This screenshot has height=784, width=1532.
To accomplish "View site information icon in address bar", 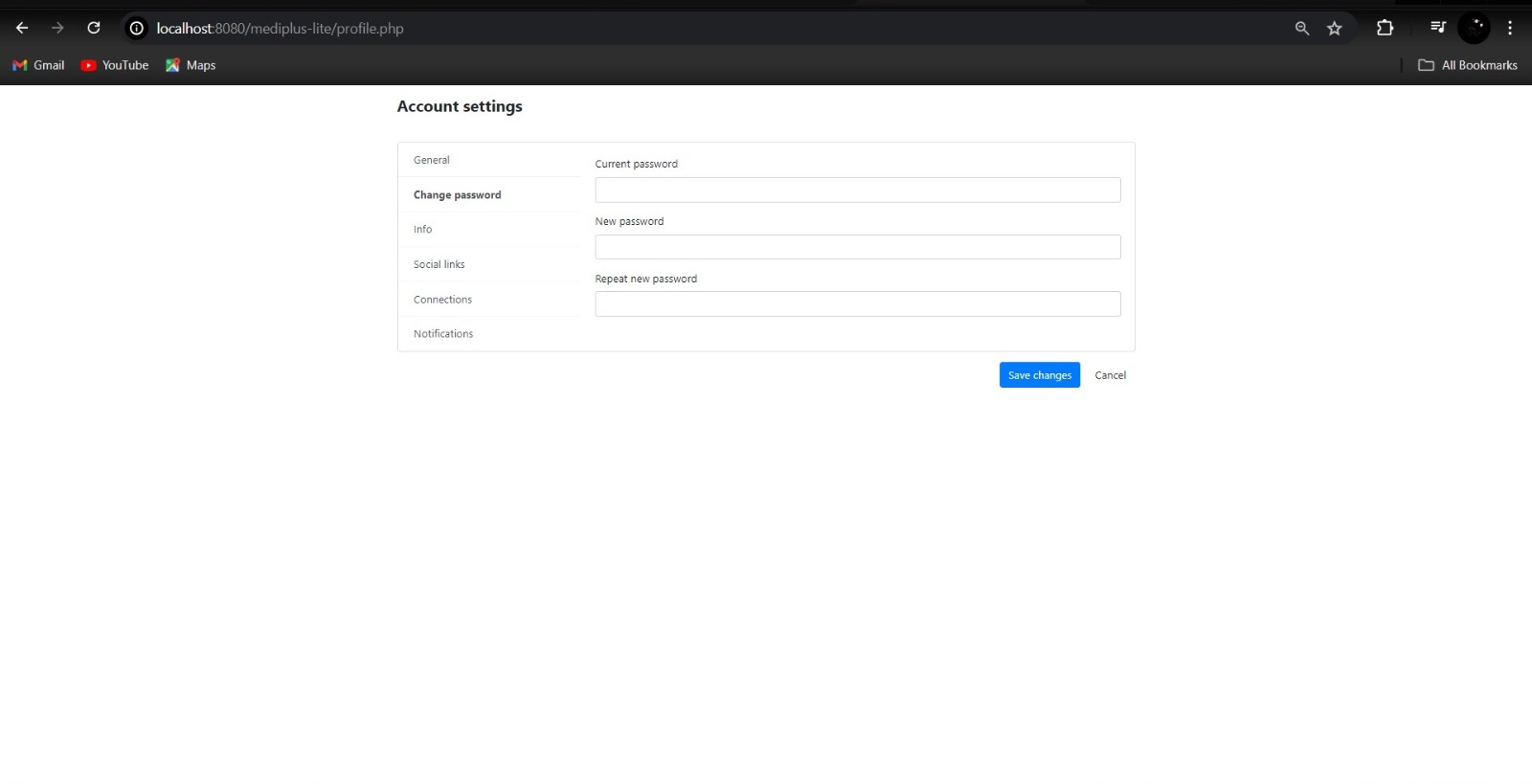I will tap(137, 29).
